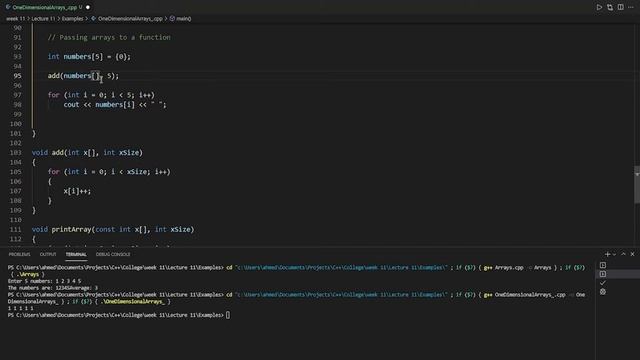This screenshot has width=640, height=360.
Task: Click line number 103 in the gutter
Action: click(16, 153)
